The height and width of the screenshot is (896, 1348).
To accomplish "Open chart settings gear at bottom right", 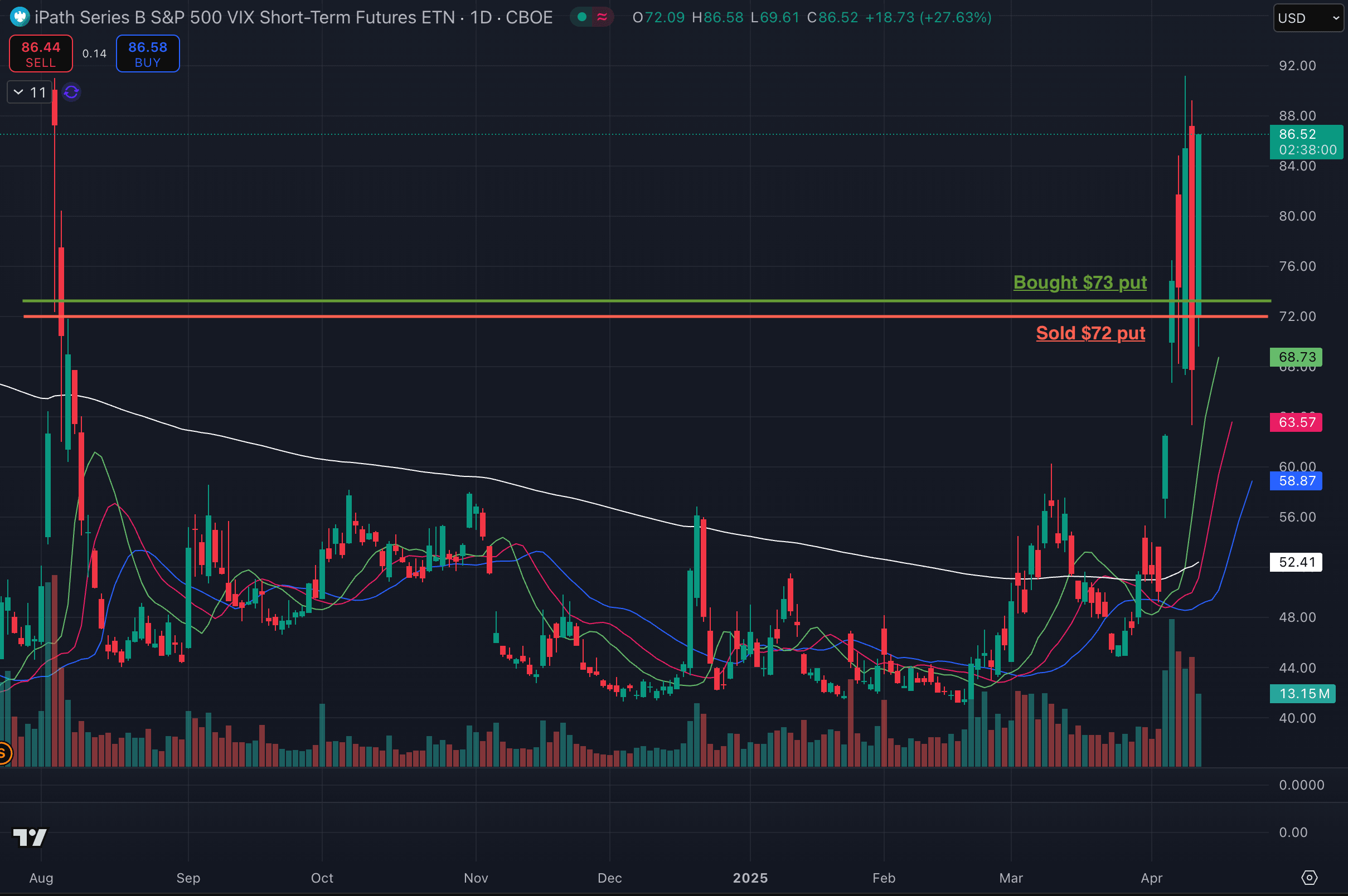I will [x=1309, y=877].
